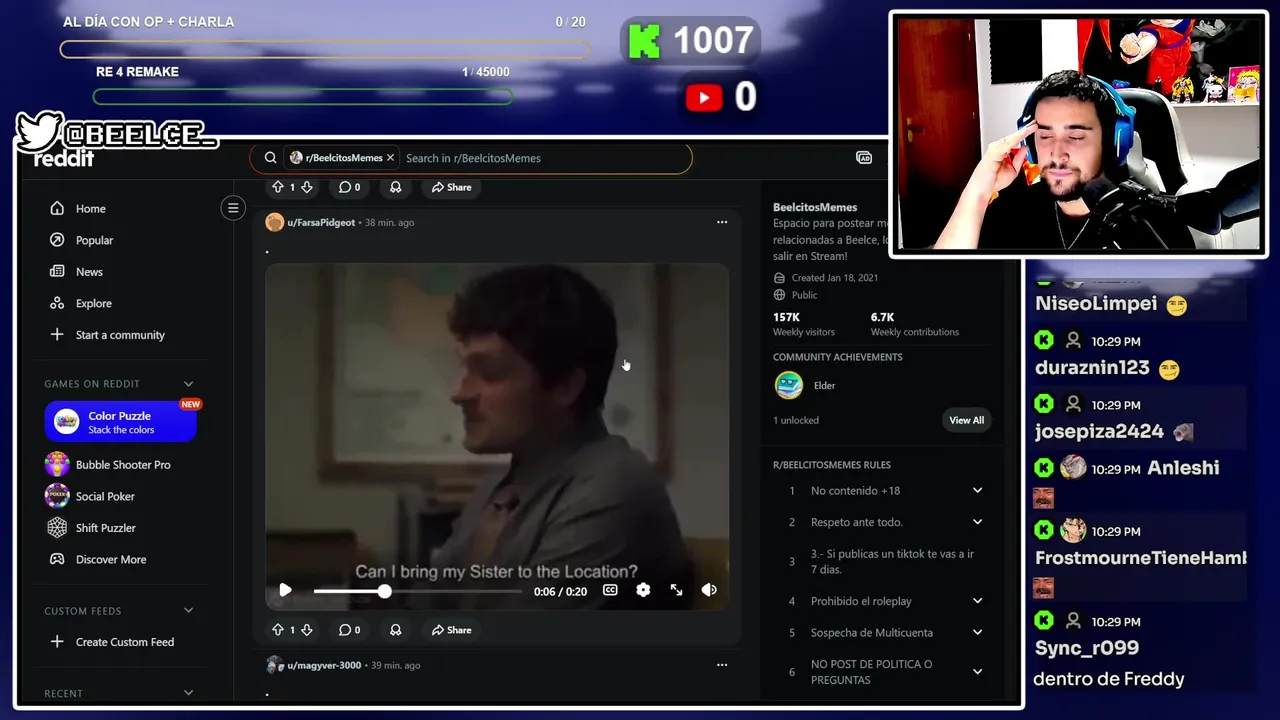This screenshot has width=1280, height=720.
Task: Click the RE 4 REMAKE goal progress bar
Action: 303,97
